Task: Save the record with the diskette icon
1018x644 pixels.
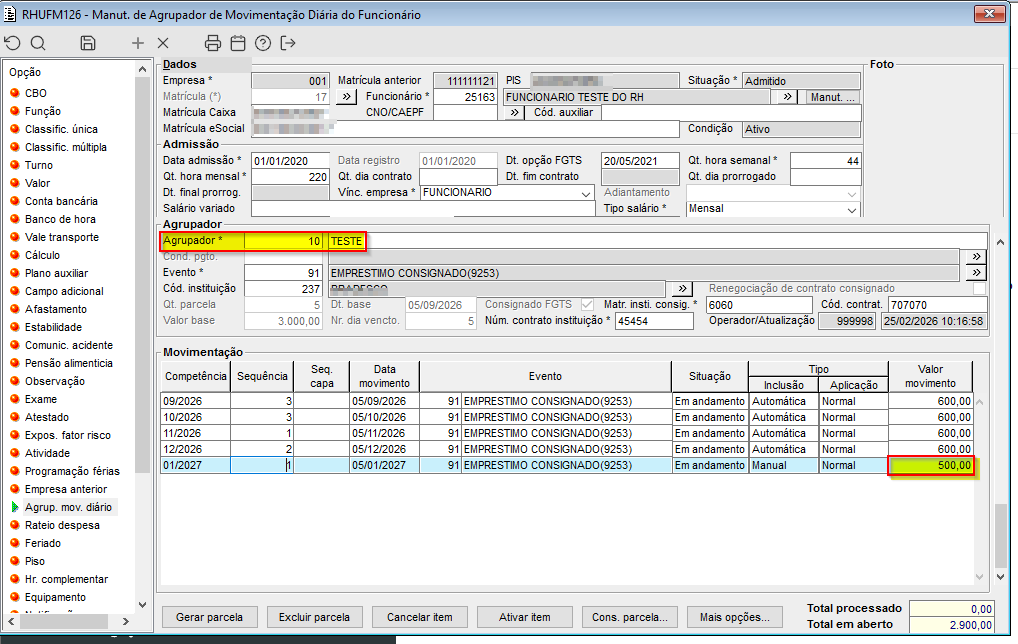Action: coord(88,43)
